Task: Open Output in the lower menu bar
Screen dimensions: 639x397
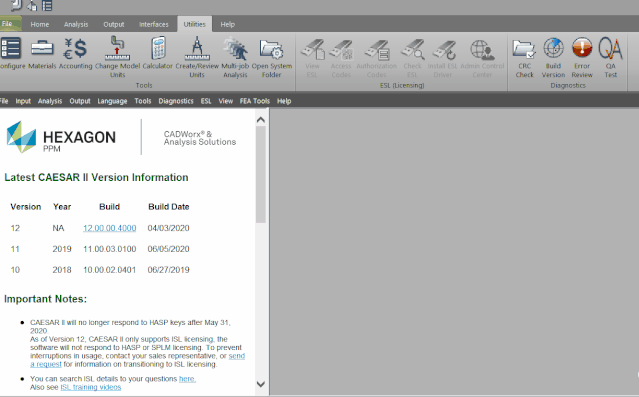Action: tap(79, 101)
